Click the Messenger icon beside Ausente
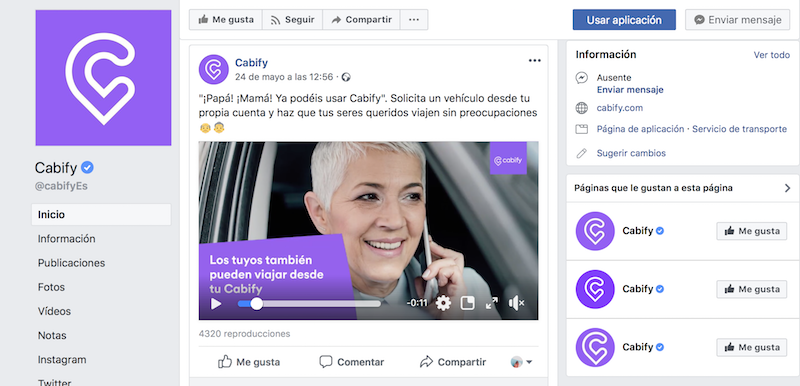Screen dimensions: 800x386 582,78
